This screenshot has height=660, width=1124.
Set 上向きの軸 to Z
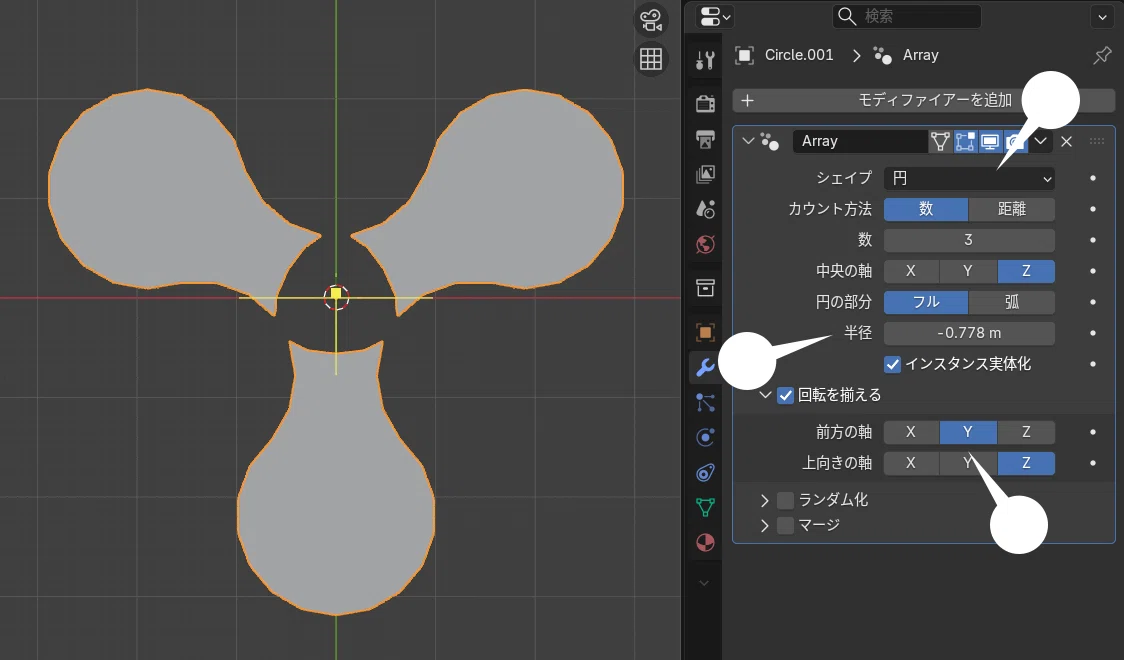click(1026, 463)
